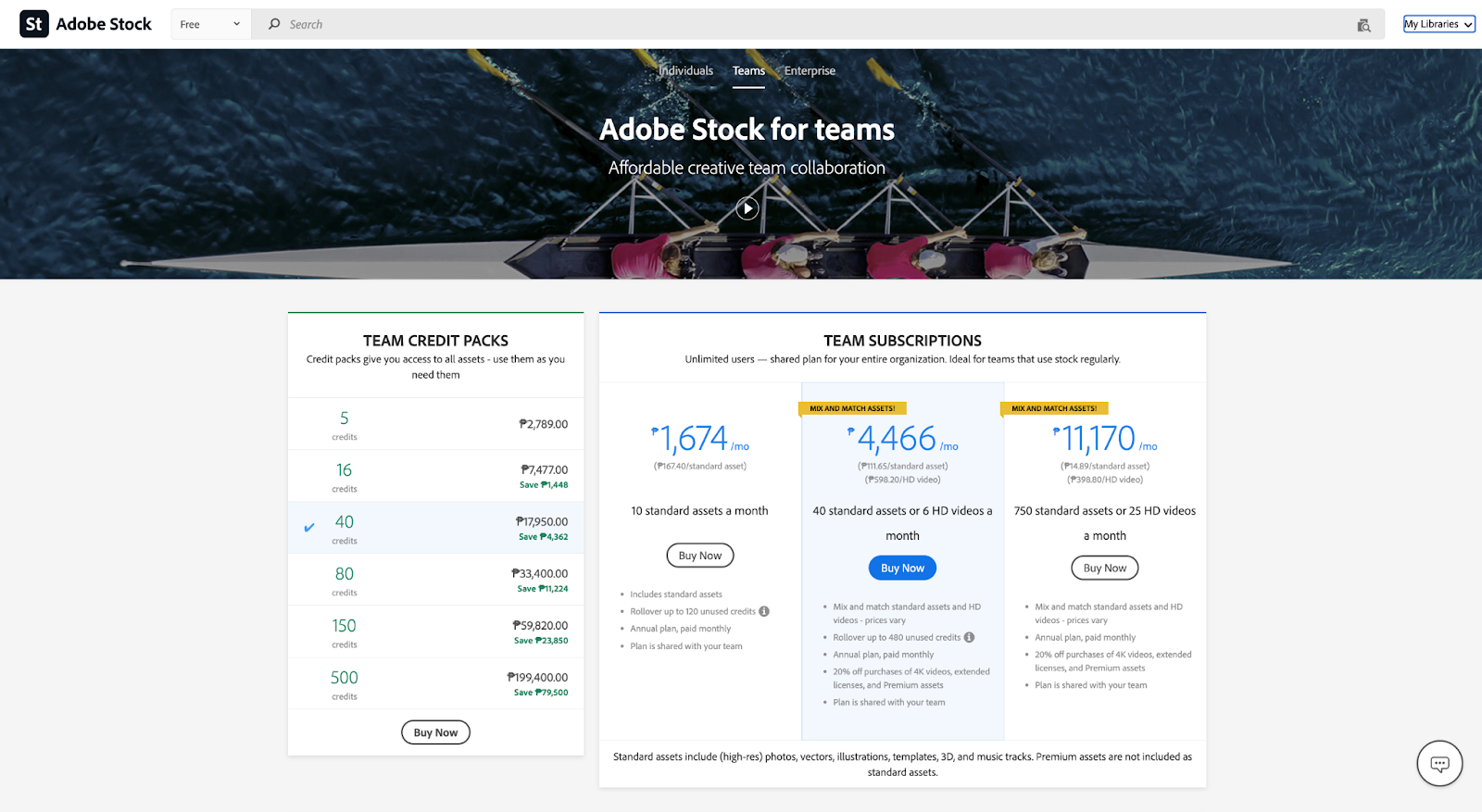Click Buy Now for the ₱11,170/mo plan

coord(1104,568)
